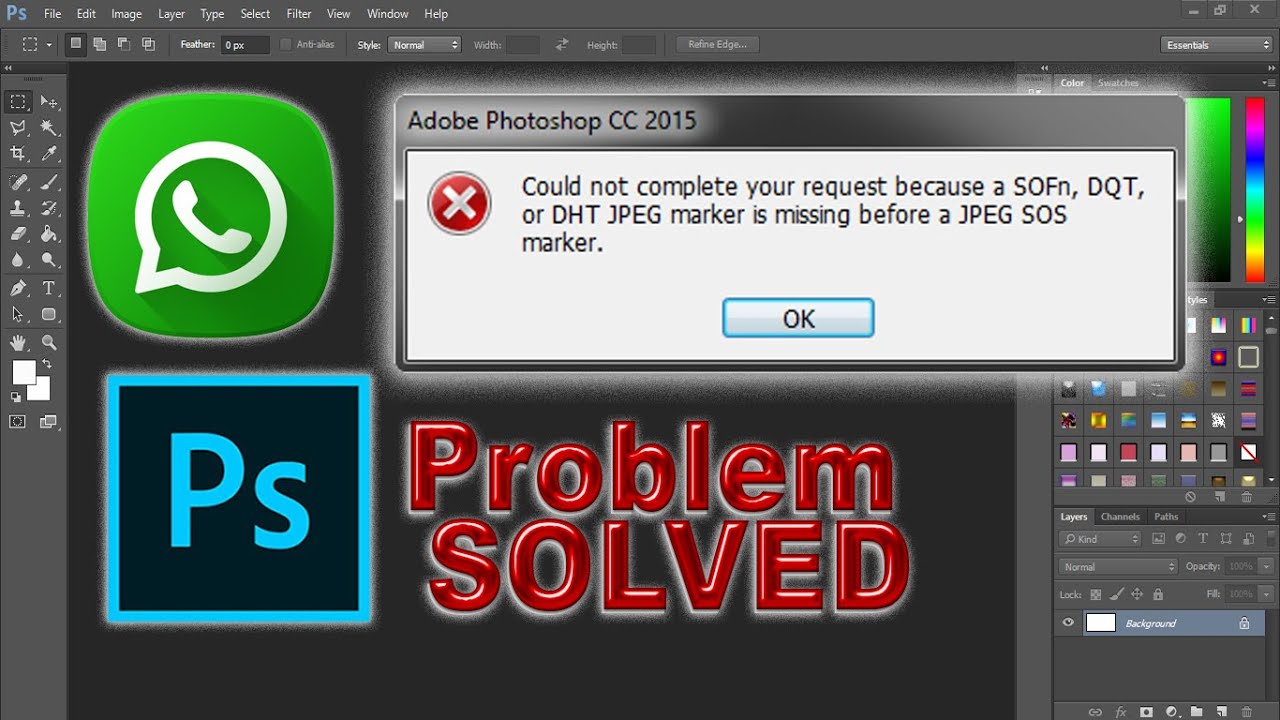1280x720 pixels.
Task: Link layers chain icon
Action: click(x=1095, y=712)
